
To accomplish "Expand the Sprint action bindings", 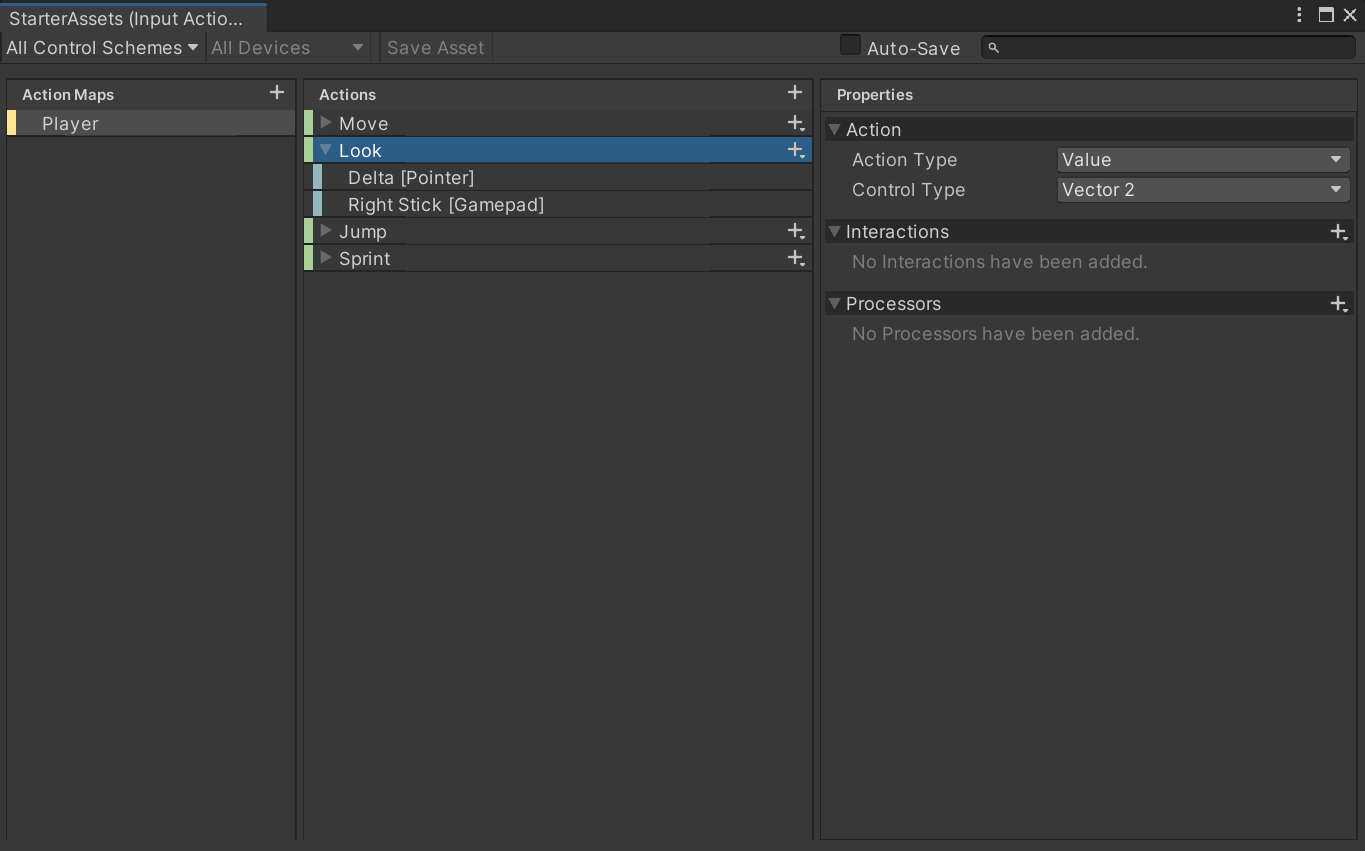I will [326, 258].
